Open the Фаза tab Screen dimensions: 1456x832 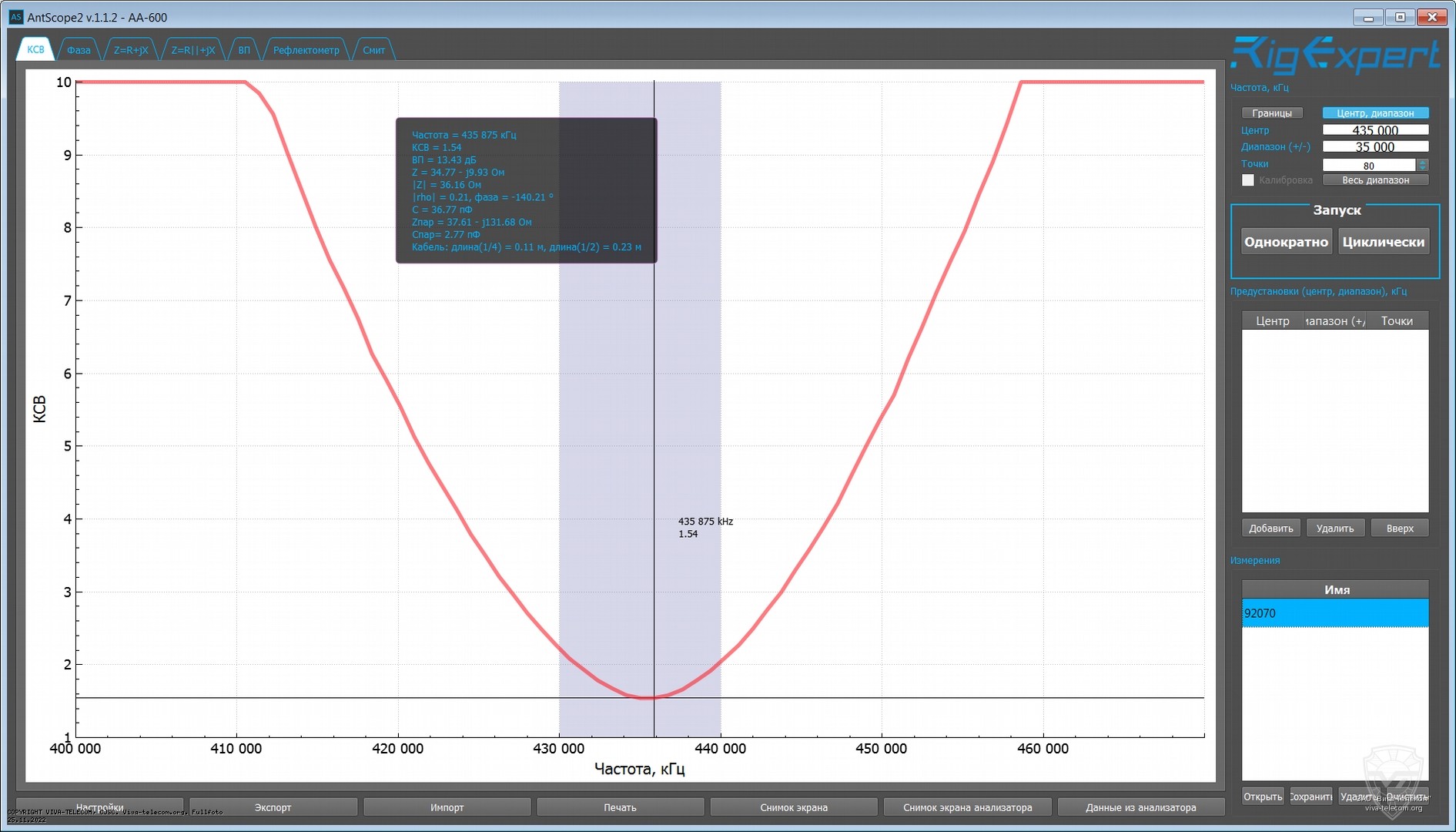click(x=79, y=50)
